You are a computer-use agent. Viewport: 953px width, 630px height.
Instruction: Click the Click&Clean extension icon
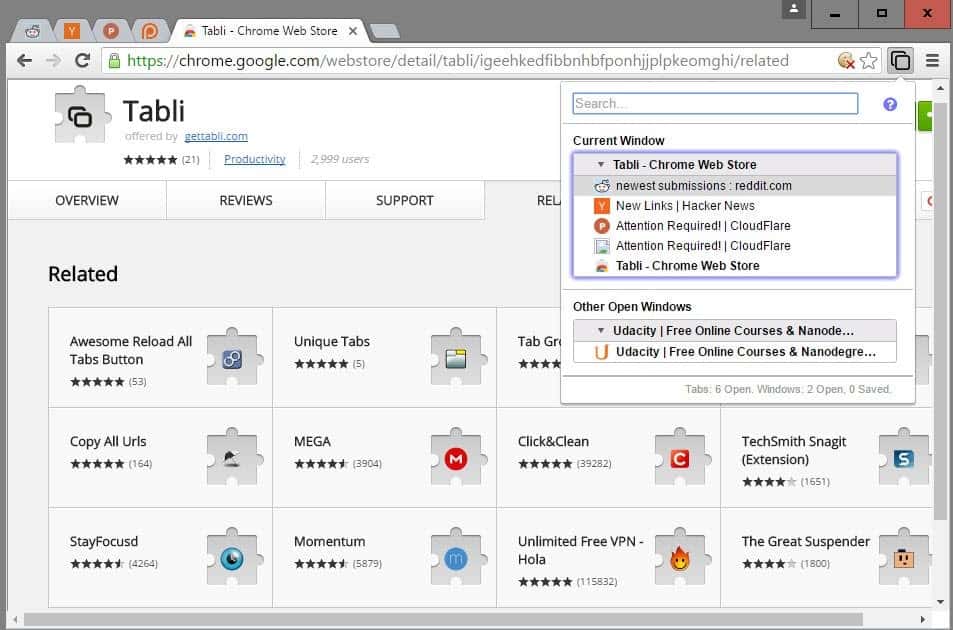click(x=679, y=458)
